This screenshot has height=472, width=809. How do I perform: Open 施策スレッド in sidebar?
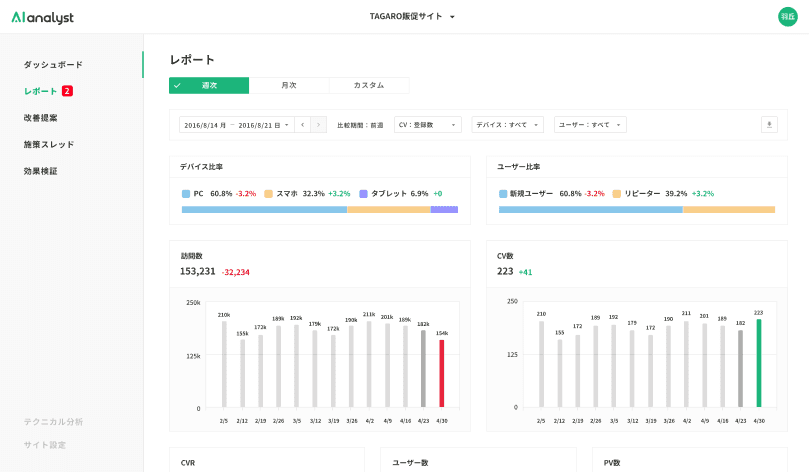(48, 144)
